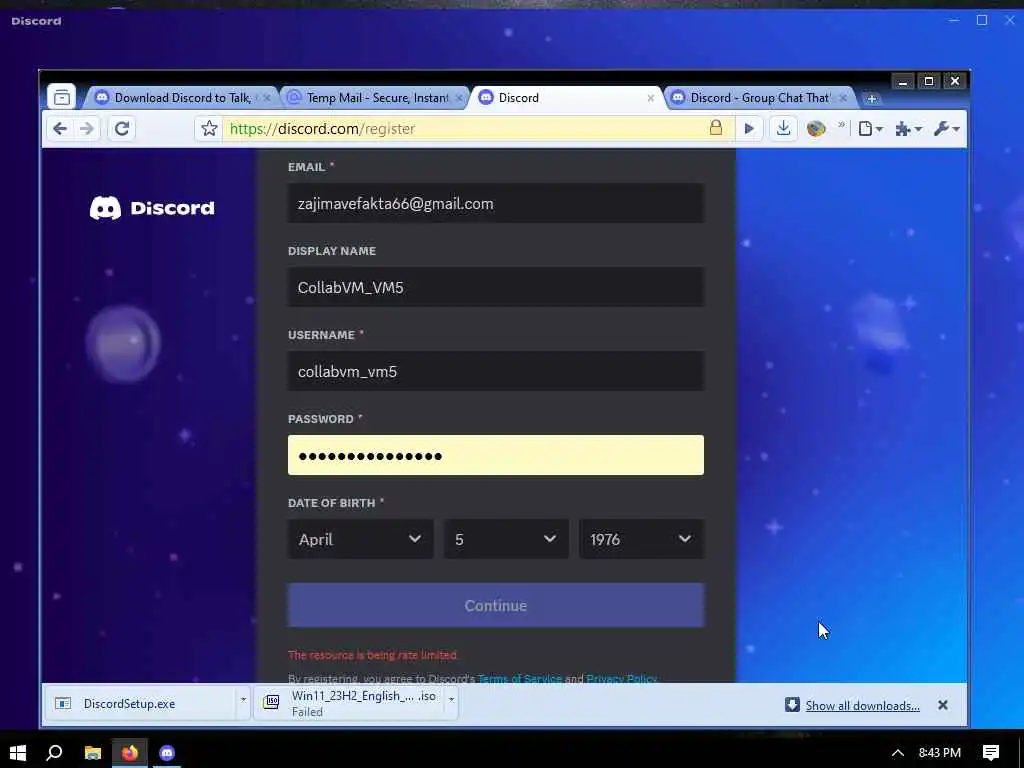This screenshot has width=1024, height=768.
Task: Click the address bar URL field
Action: tap(465, 129)
